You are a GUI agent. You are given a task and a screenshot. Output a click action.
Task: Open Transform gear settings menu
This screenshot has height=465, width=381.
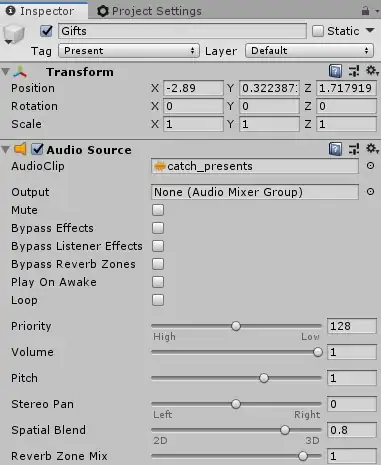[372, 71]
